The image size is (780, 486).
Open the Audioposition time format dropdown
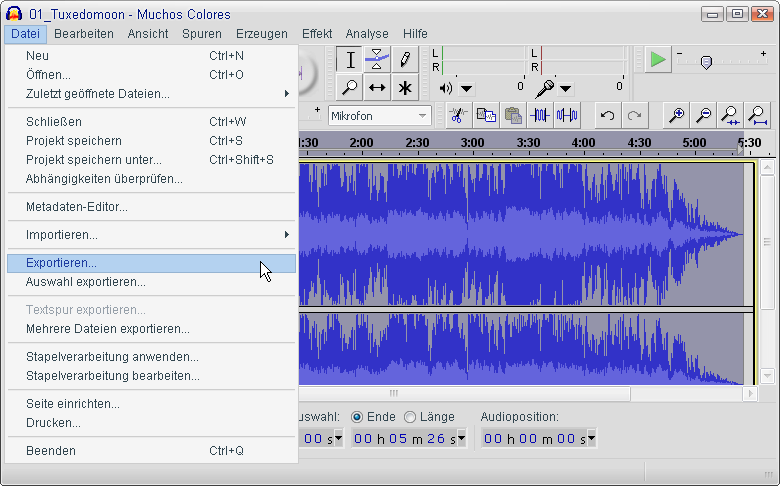(x=591, y=438)
